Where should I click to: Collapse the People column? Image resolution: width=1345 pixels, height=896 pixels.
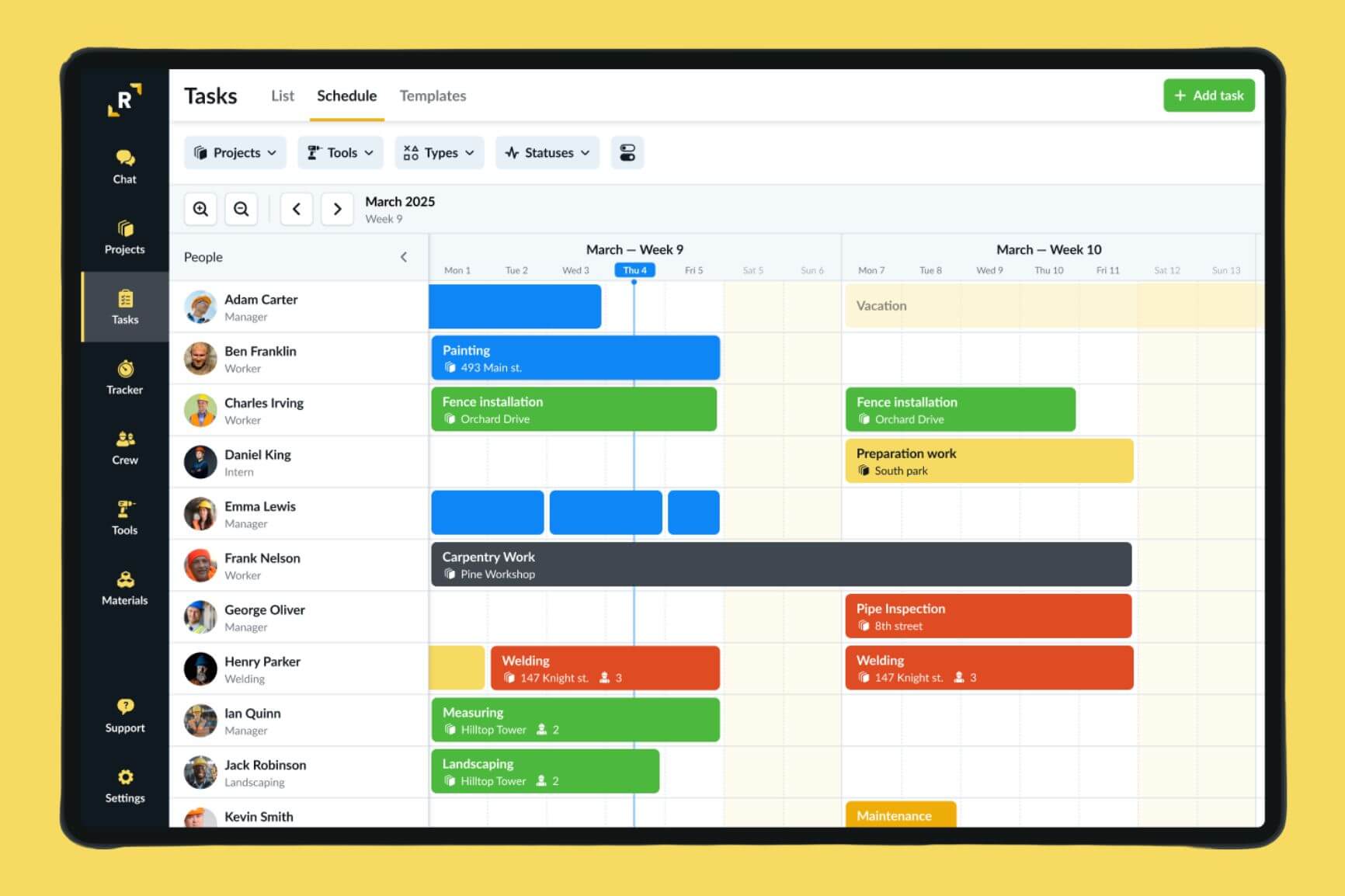[403, 257]
